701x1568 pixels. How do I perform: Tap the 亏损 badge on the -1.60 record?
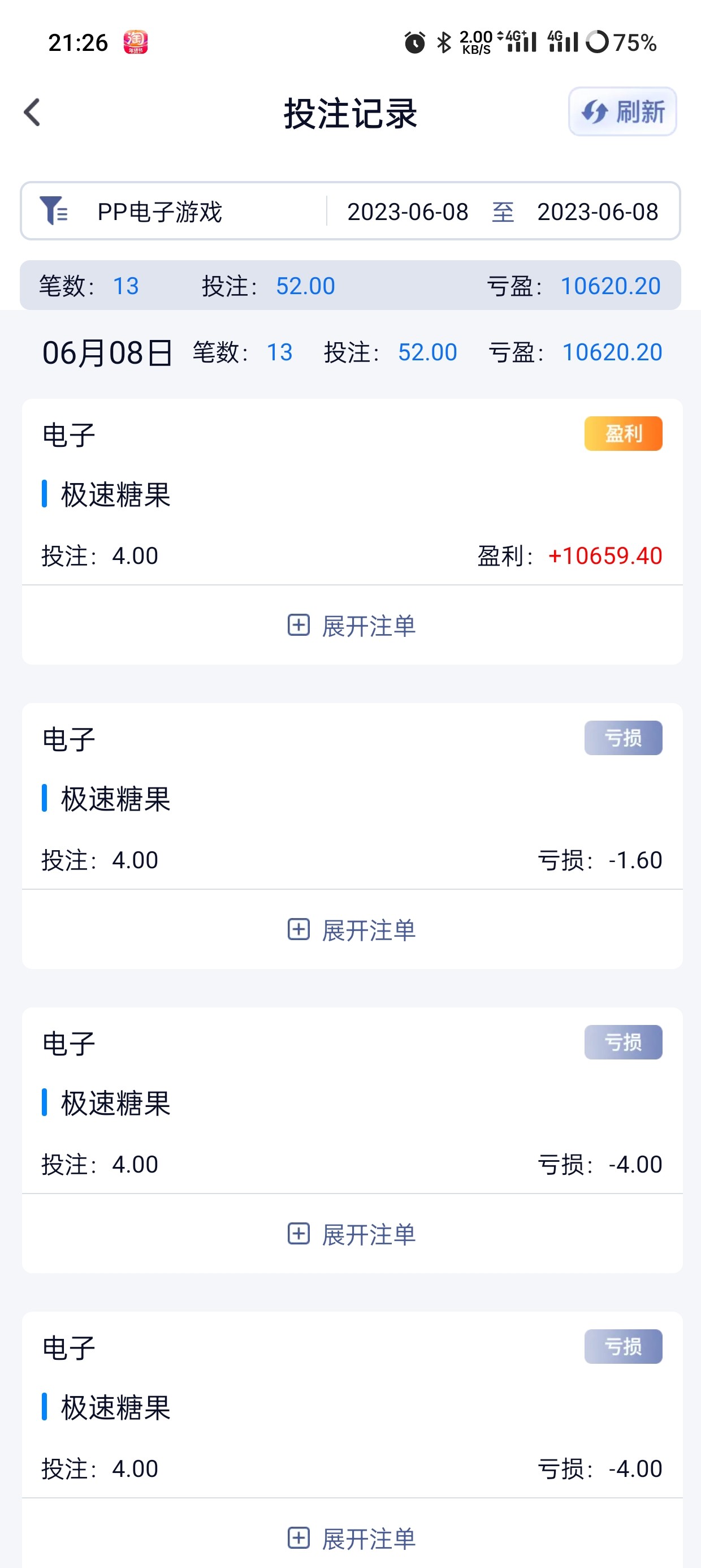pos(623,738)
